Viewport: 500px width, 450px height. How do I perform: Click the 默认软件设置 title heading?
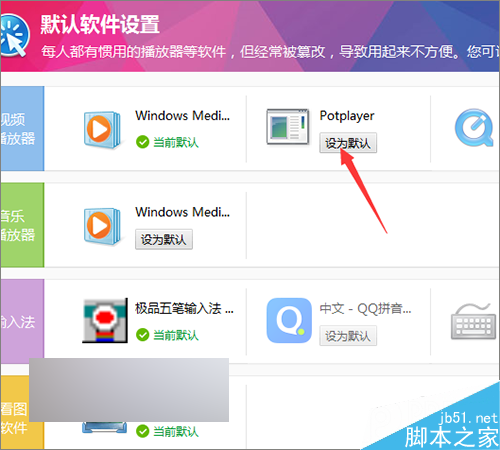(100, 24)
